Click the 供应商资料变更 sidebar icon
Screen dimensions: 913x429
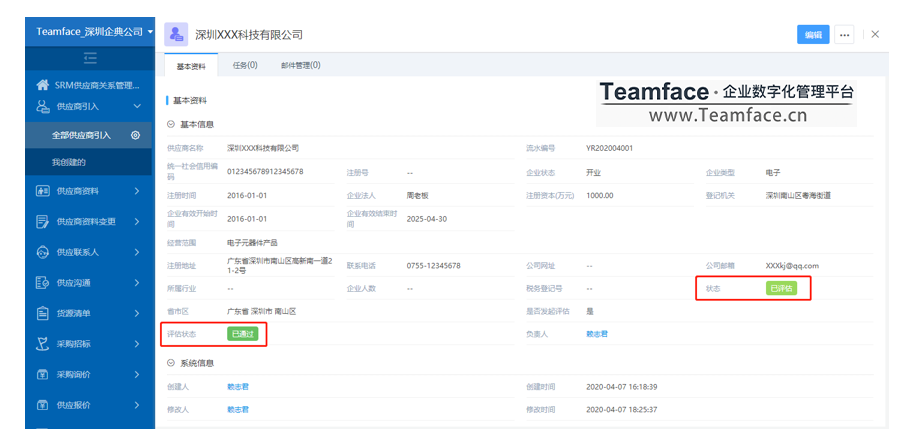43,221
